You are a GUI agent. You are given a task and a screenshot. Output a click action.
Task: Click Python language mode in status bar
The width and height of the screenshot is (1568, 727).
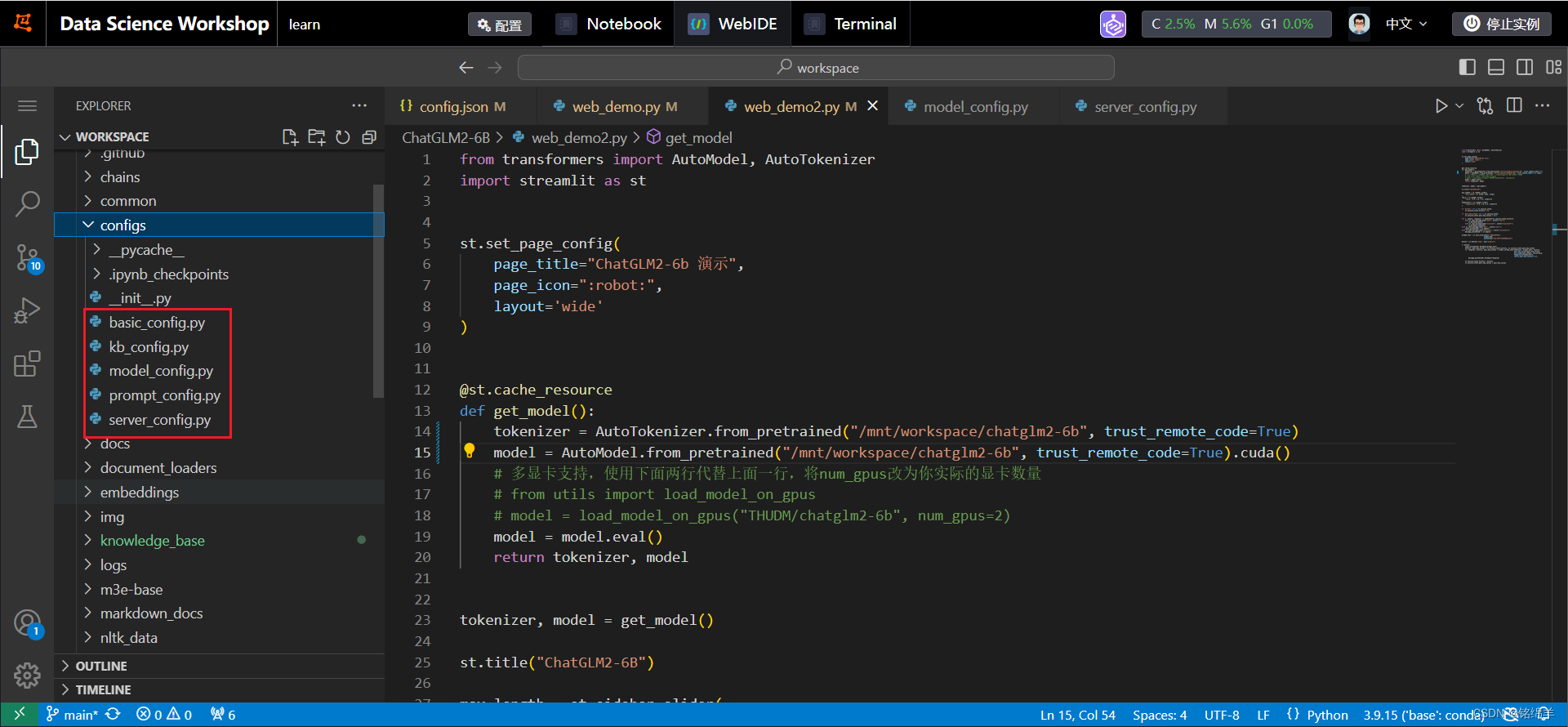1327,715
